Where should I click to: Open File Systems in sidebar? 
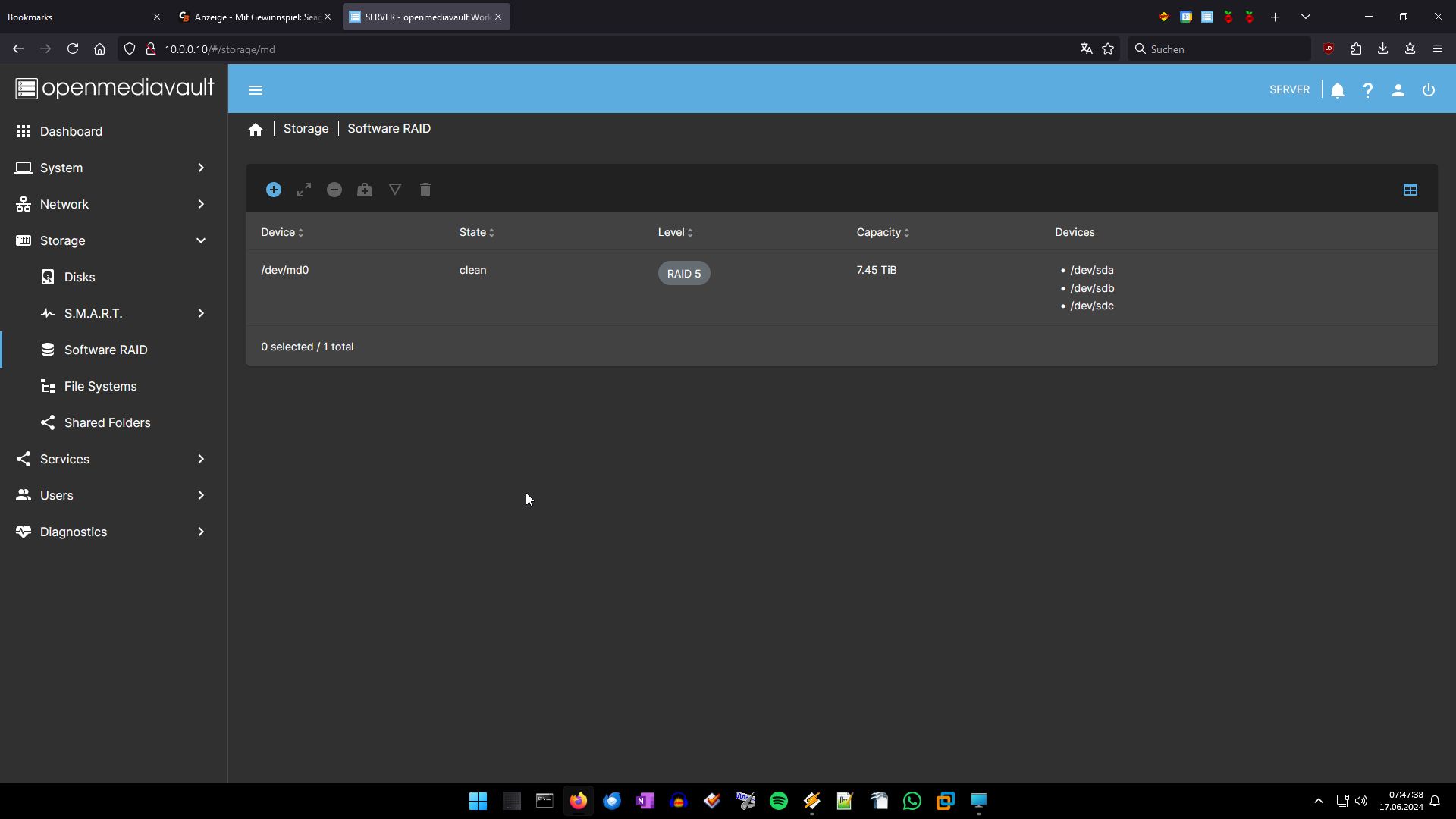click(x=101, y=386)
